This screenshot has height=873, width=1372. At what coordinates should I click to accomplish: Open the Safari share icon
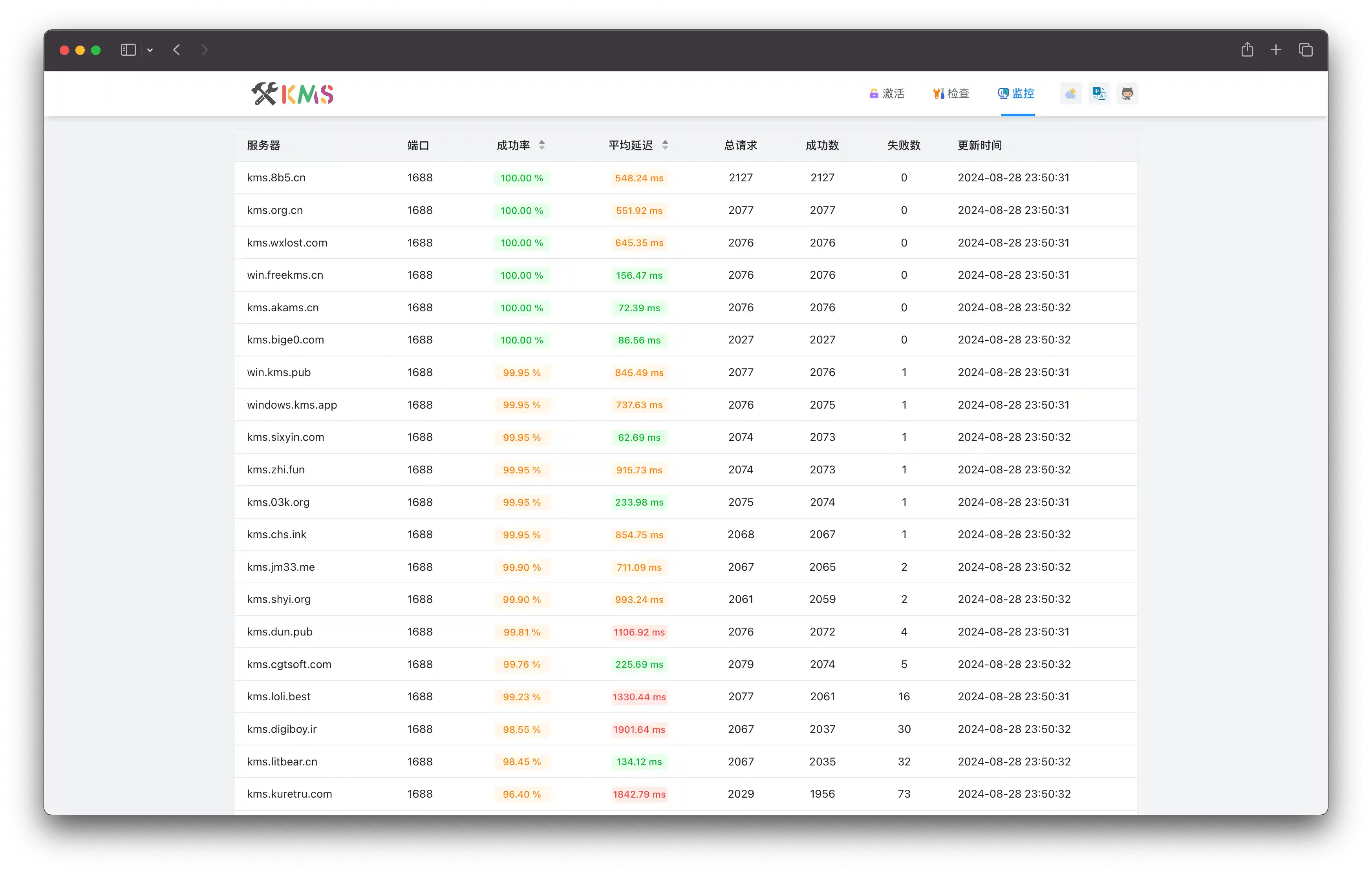click(x=1247, y=50)
